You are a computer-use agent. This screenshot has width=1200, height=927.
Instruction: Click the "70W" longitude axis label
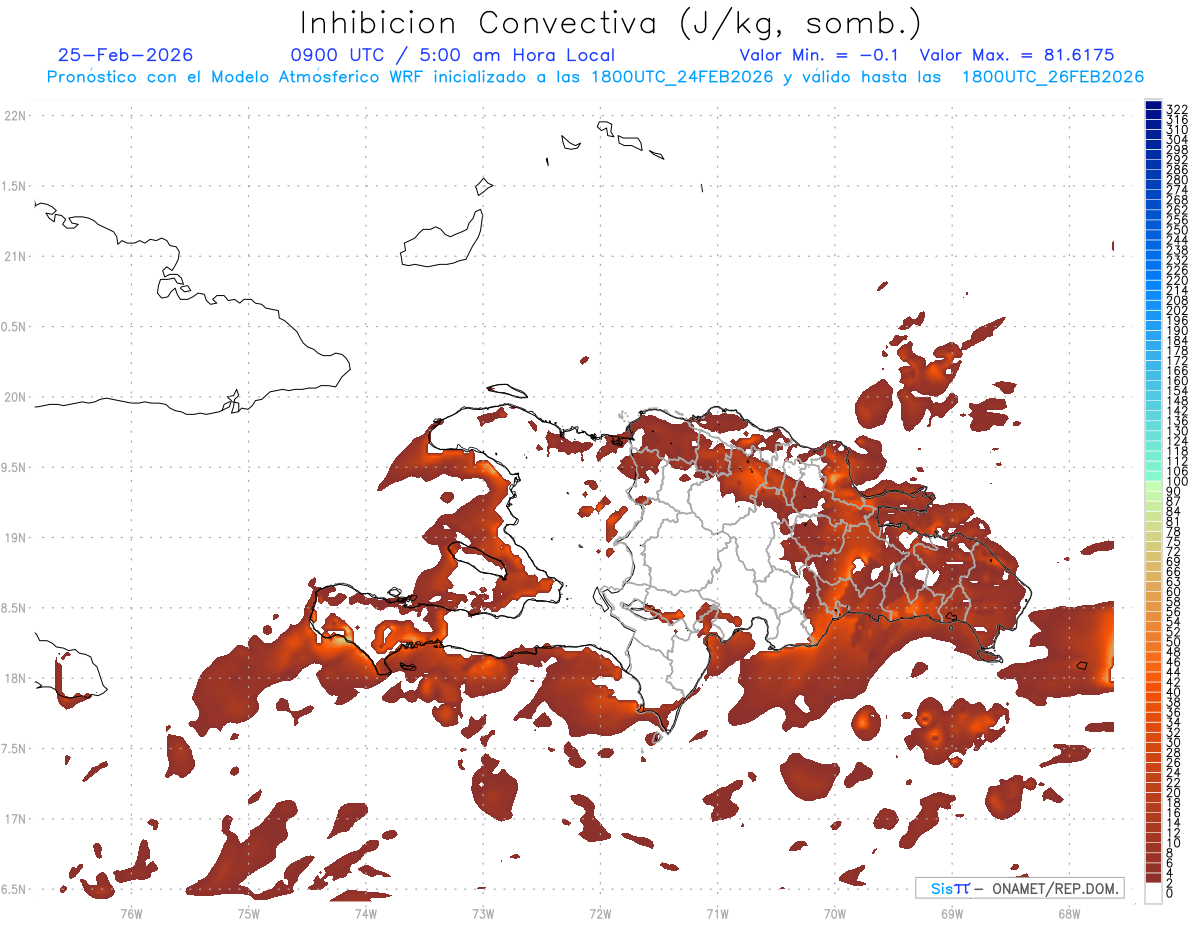pos(834,913)
